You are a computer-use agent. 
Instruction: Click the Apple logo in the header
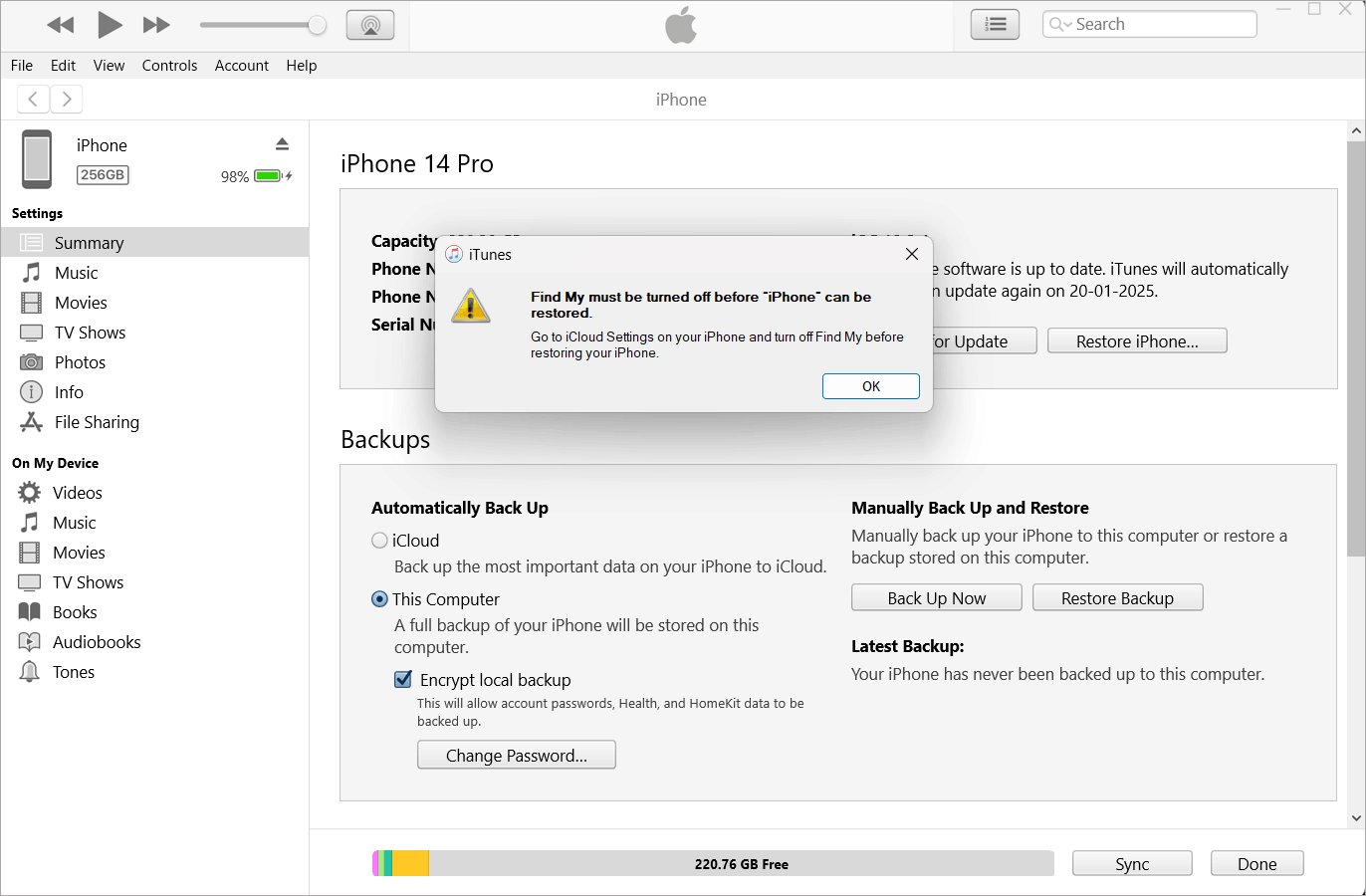pyautogui.click(x=681, y=25)
